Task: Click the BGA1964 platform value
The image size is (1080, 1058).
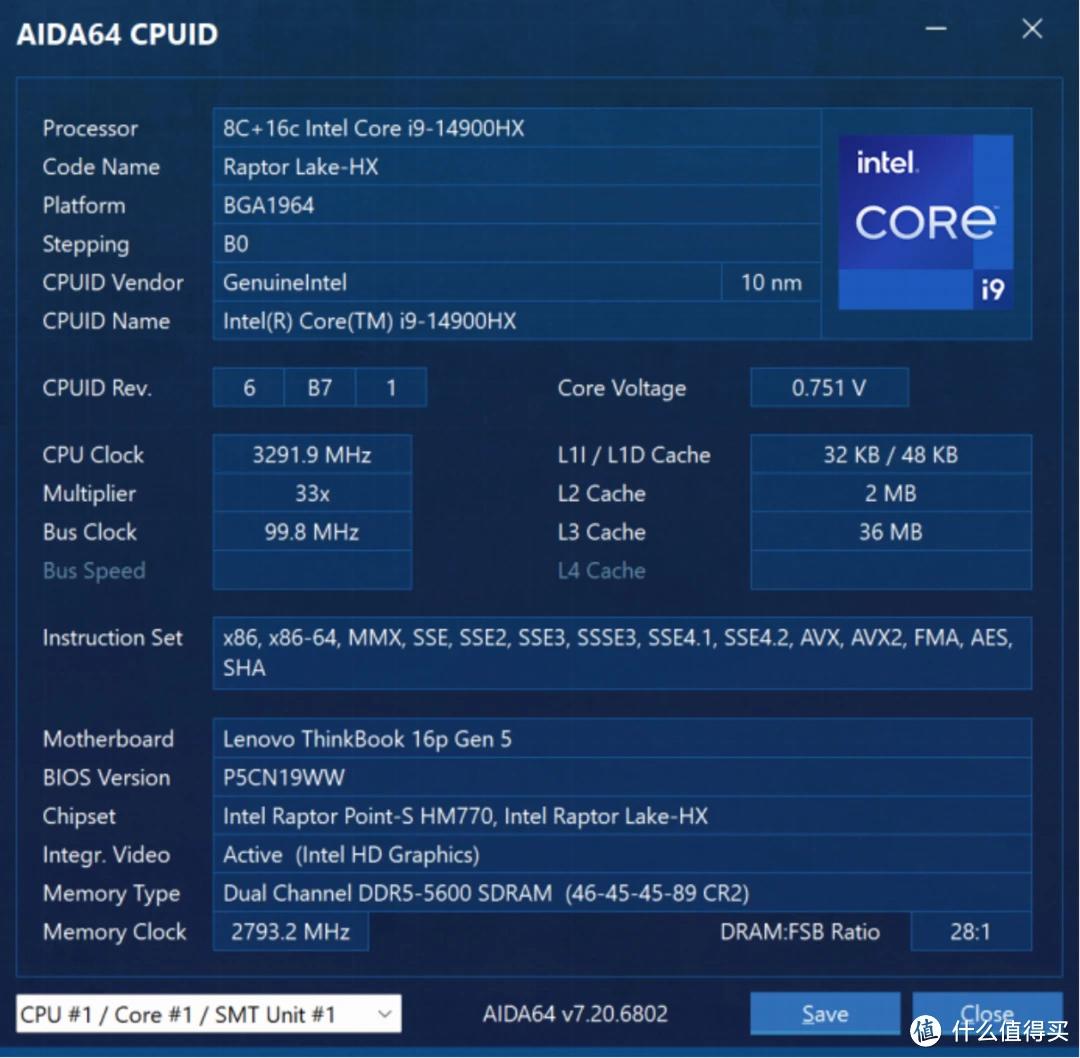Action: pos(517,205)
